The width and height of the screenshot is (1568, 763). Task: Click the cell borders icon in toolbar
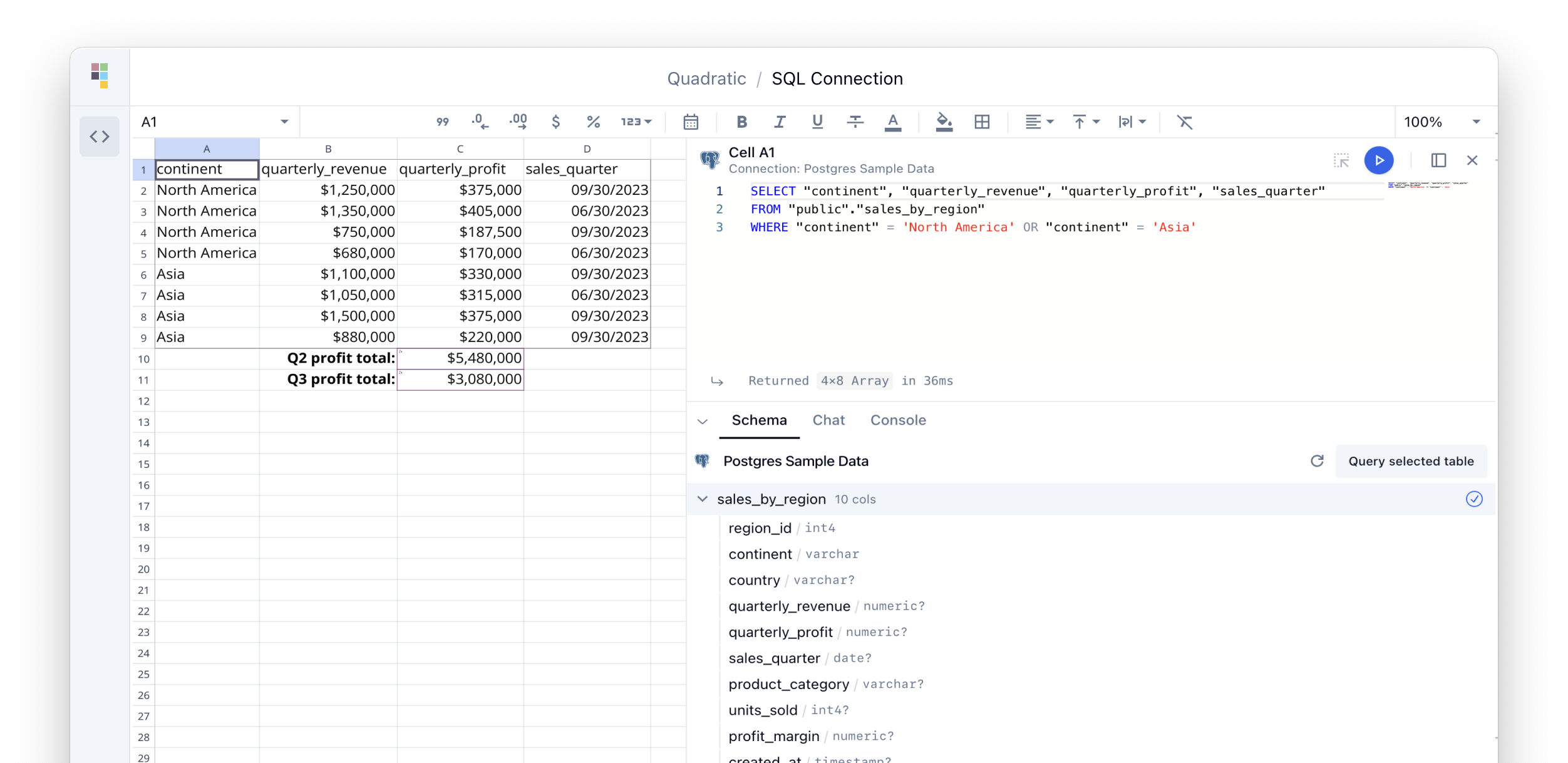(982, 122)
